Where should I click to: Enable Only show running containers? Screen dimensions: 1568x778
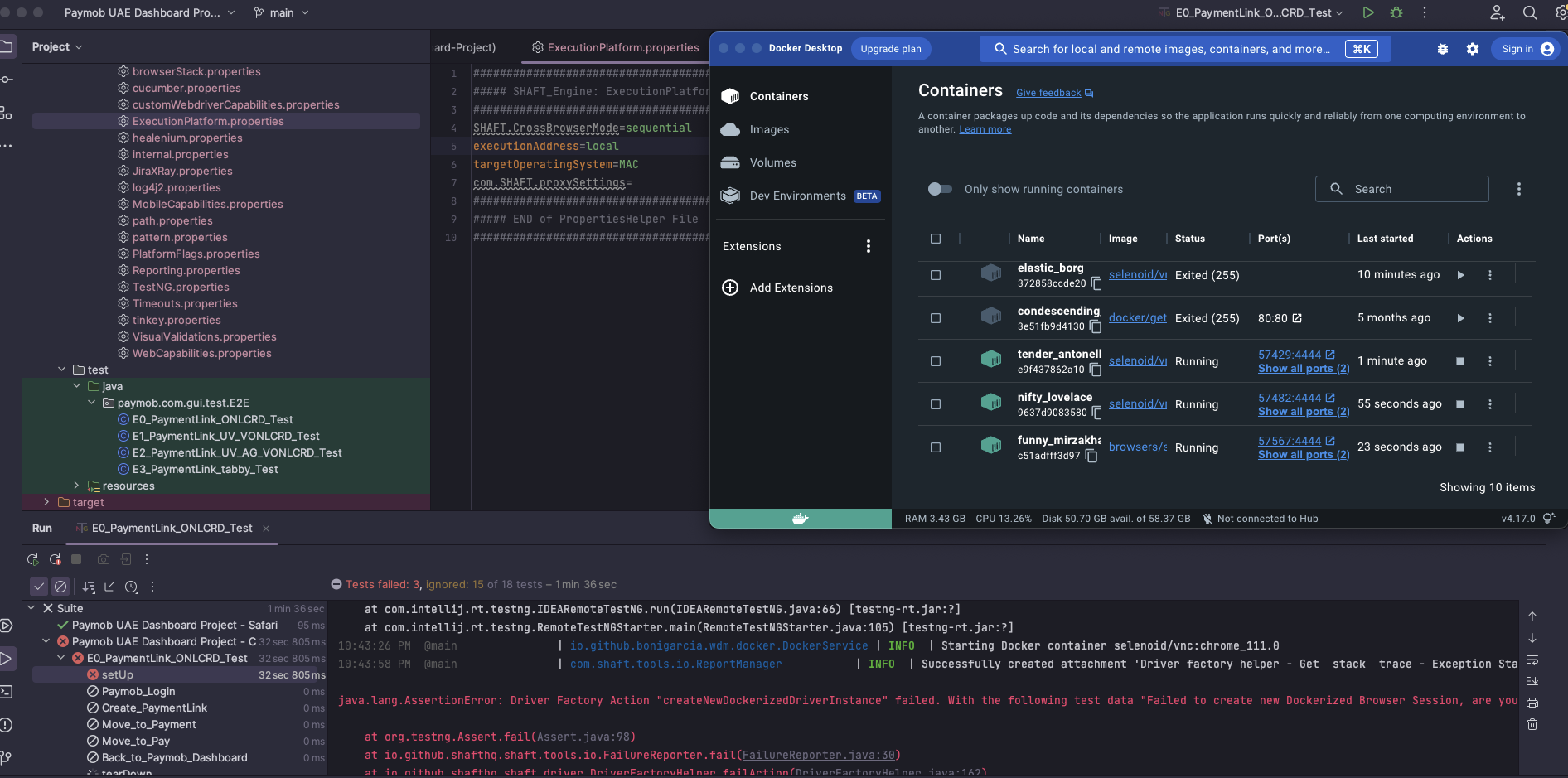coord(940,189)
